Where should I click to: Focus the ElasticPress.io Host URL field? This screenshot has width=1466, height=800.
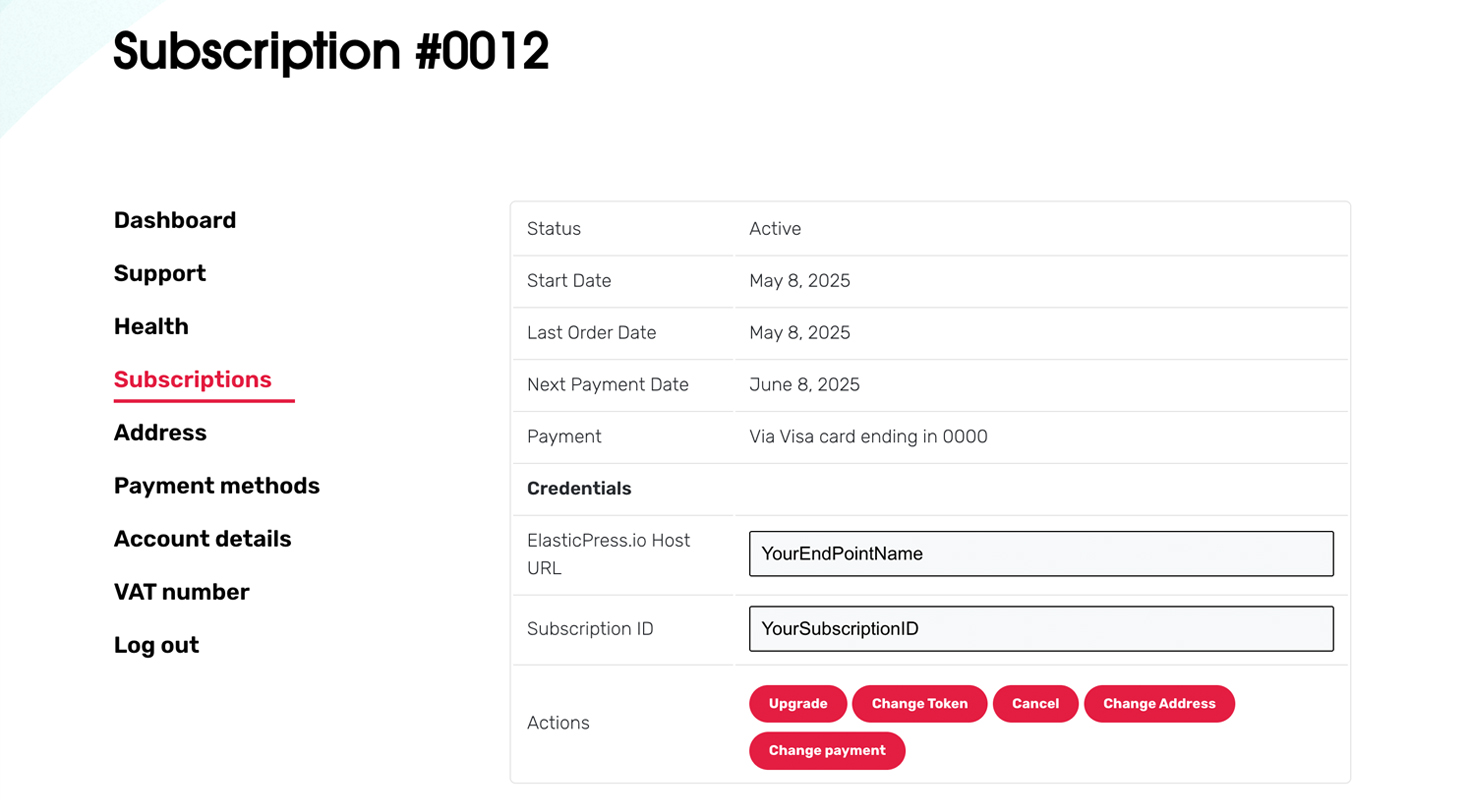(1041, 554)
